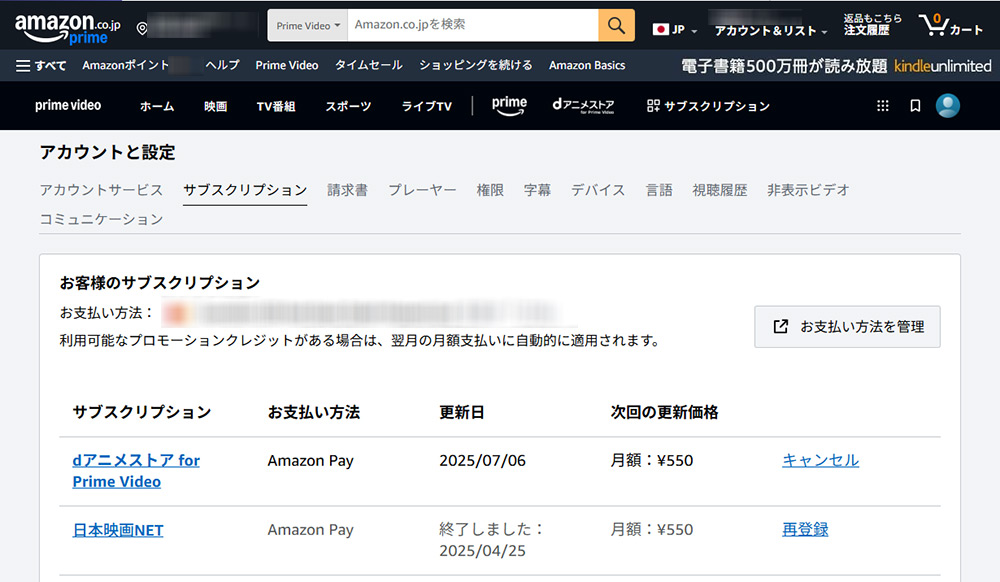Open the ヘルプ link

tap(223, 65)
